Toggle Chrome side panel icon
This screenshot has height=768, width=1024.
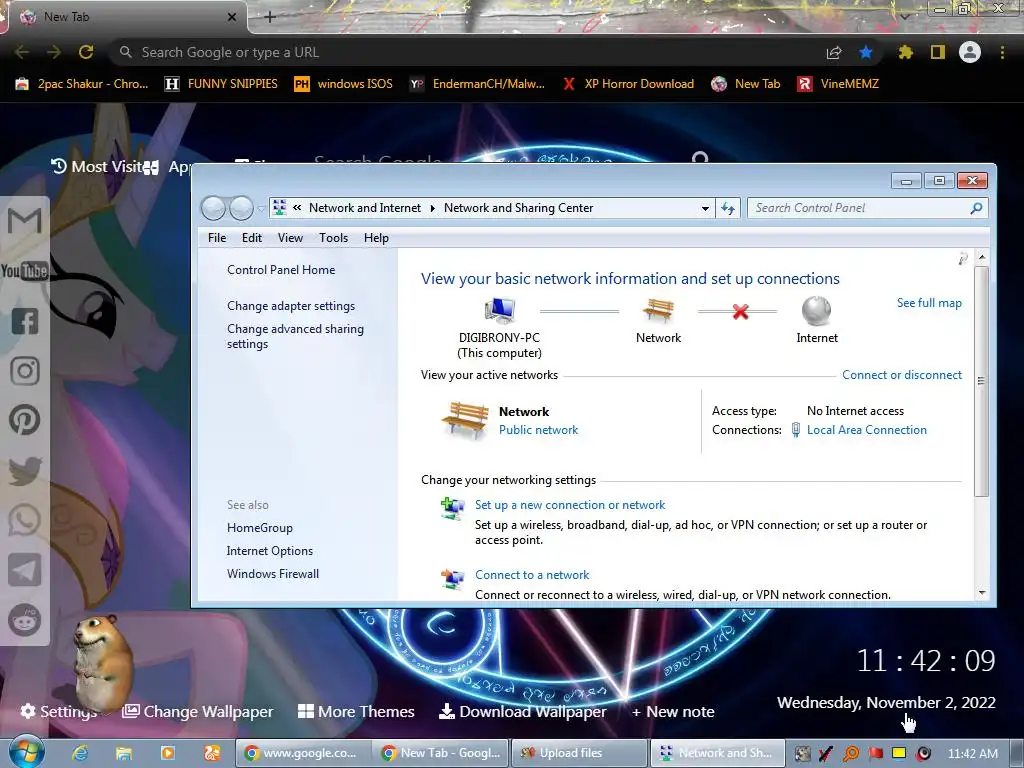[938, 52]
